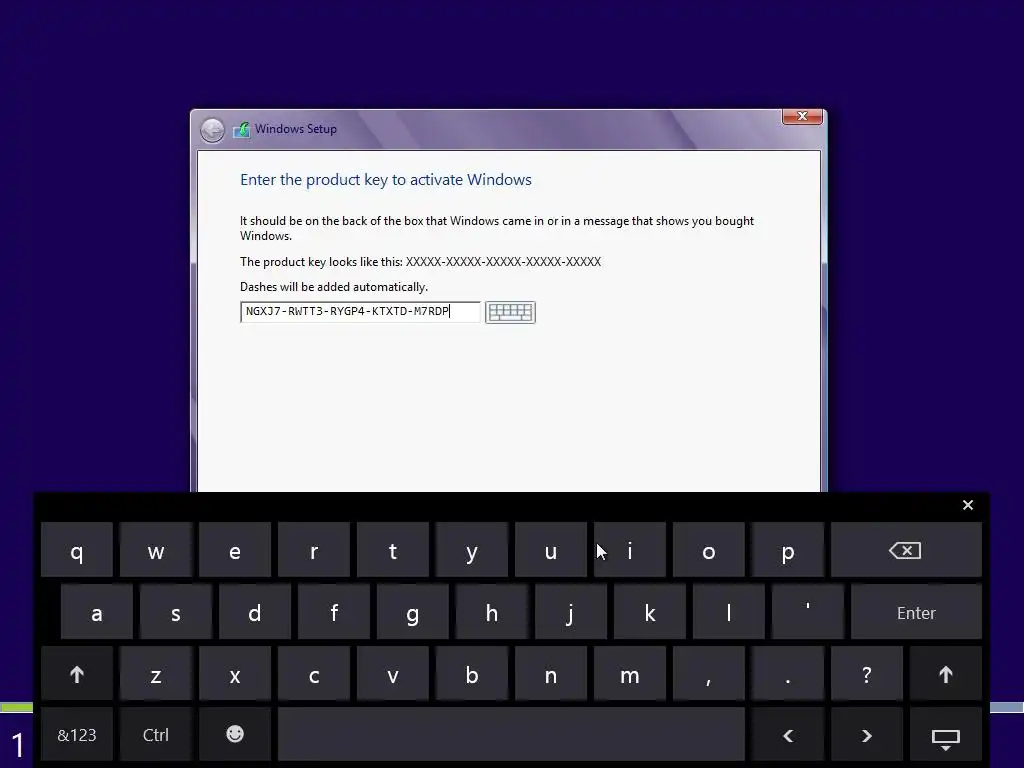Switch to &123 symbols layout
This screenshot has height=768, width=1024.
pyautogui.click(x=77, y=735)
